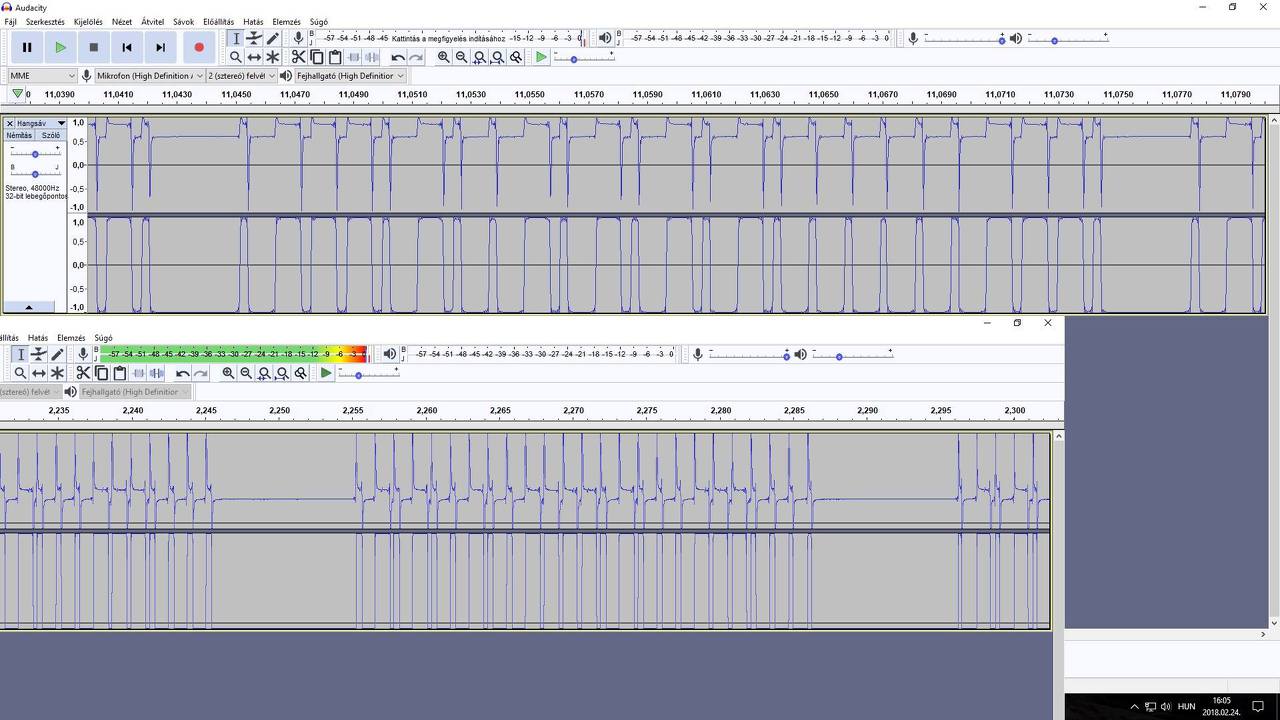This screenshot has height=720, width=1280.
Task: Zoom in on the top window waveform
Action: tap(443, 57)
